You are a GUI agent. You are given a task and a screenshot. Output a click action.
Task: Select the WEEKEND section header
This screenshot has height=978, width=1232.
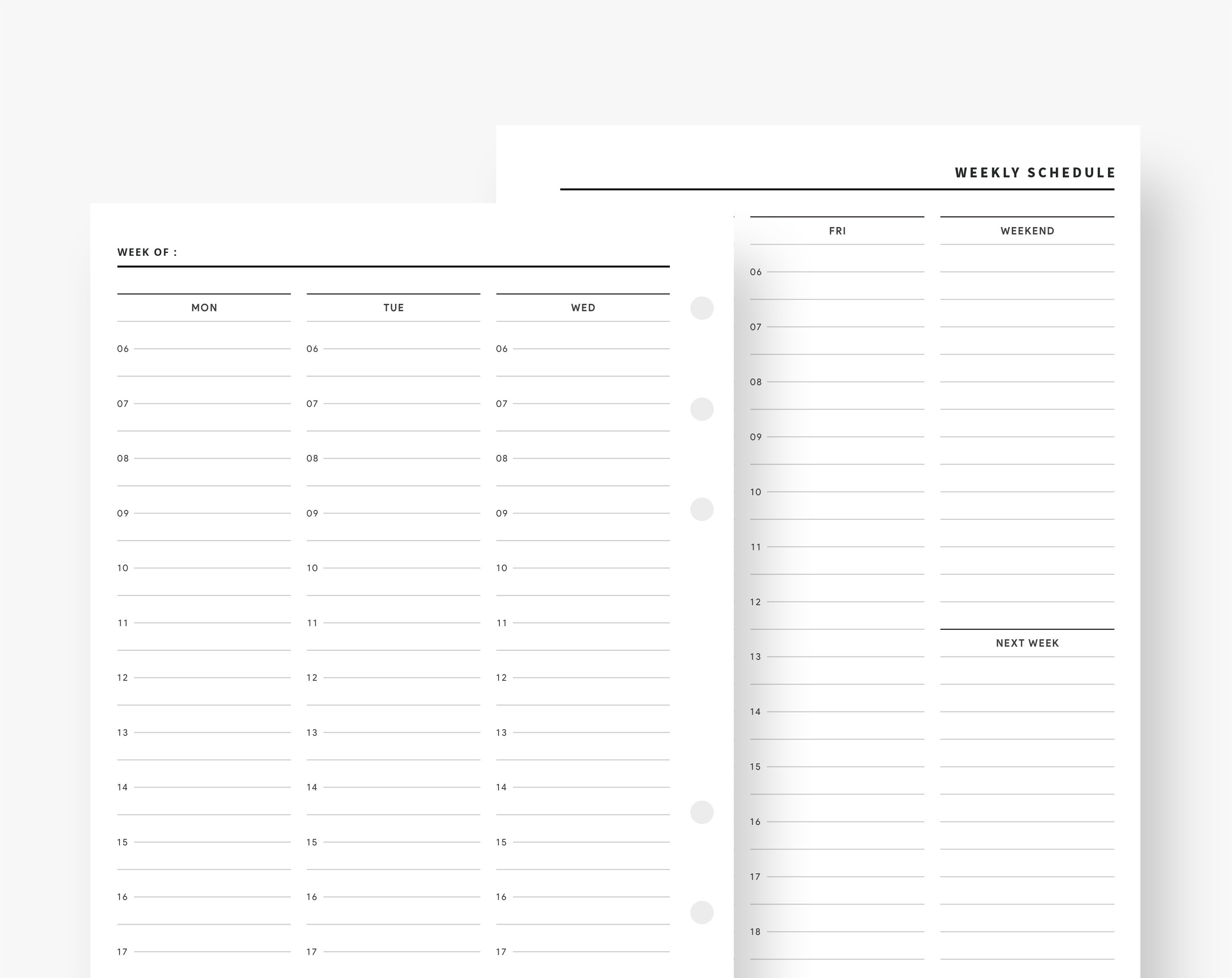(x=1027, y=231)
